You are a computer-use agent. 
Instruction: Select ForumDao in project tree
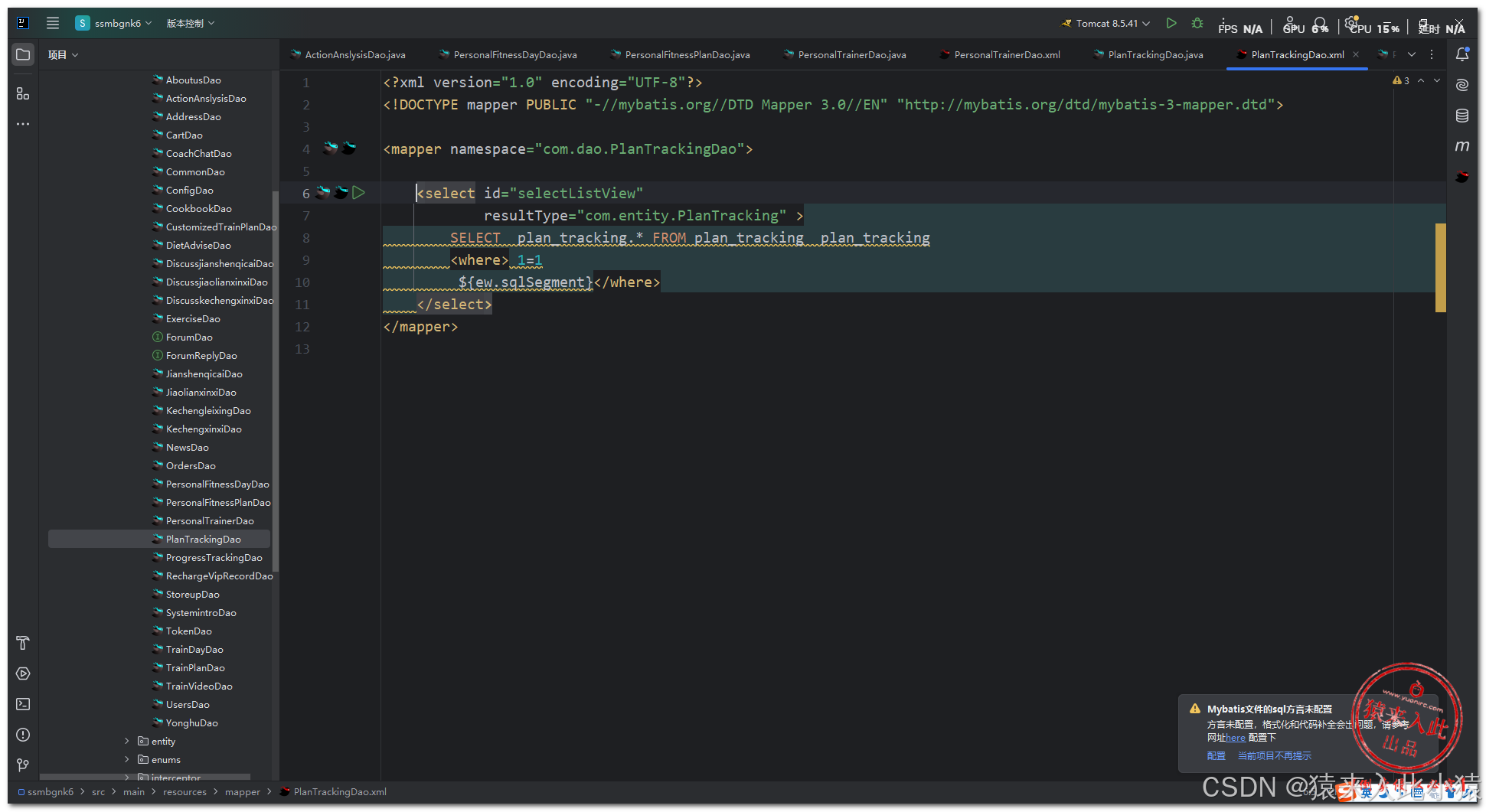click(x=189, y=337)
